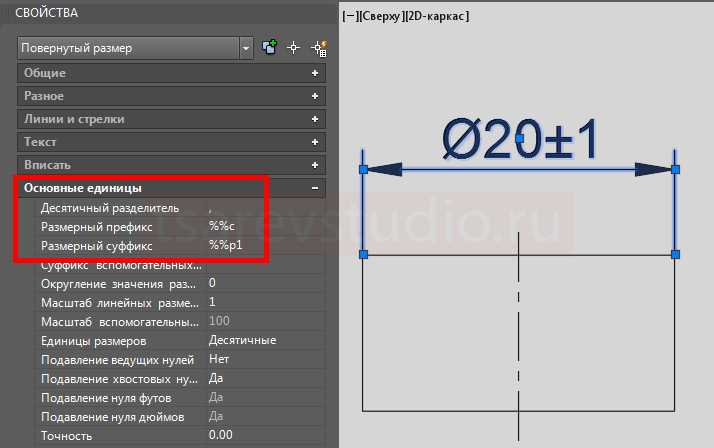Click the Размерный суффикс value field

[x=265, y=245]
